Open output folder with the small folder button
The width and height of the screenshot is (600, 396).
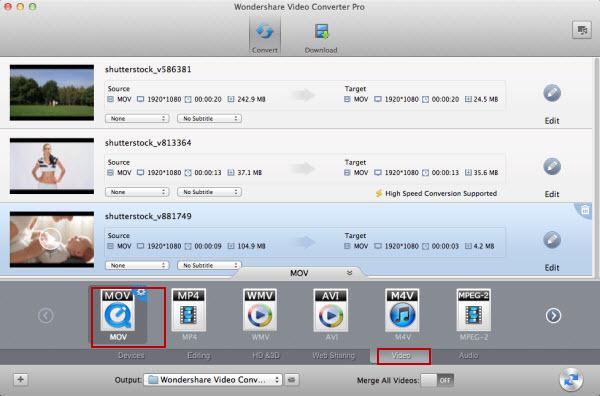point(292,380)
